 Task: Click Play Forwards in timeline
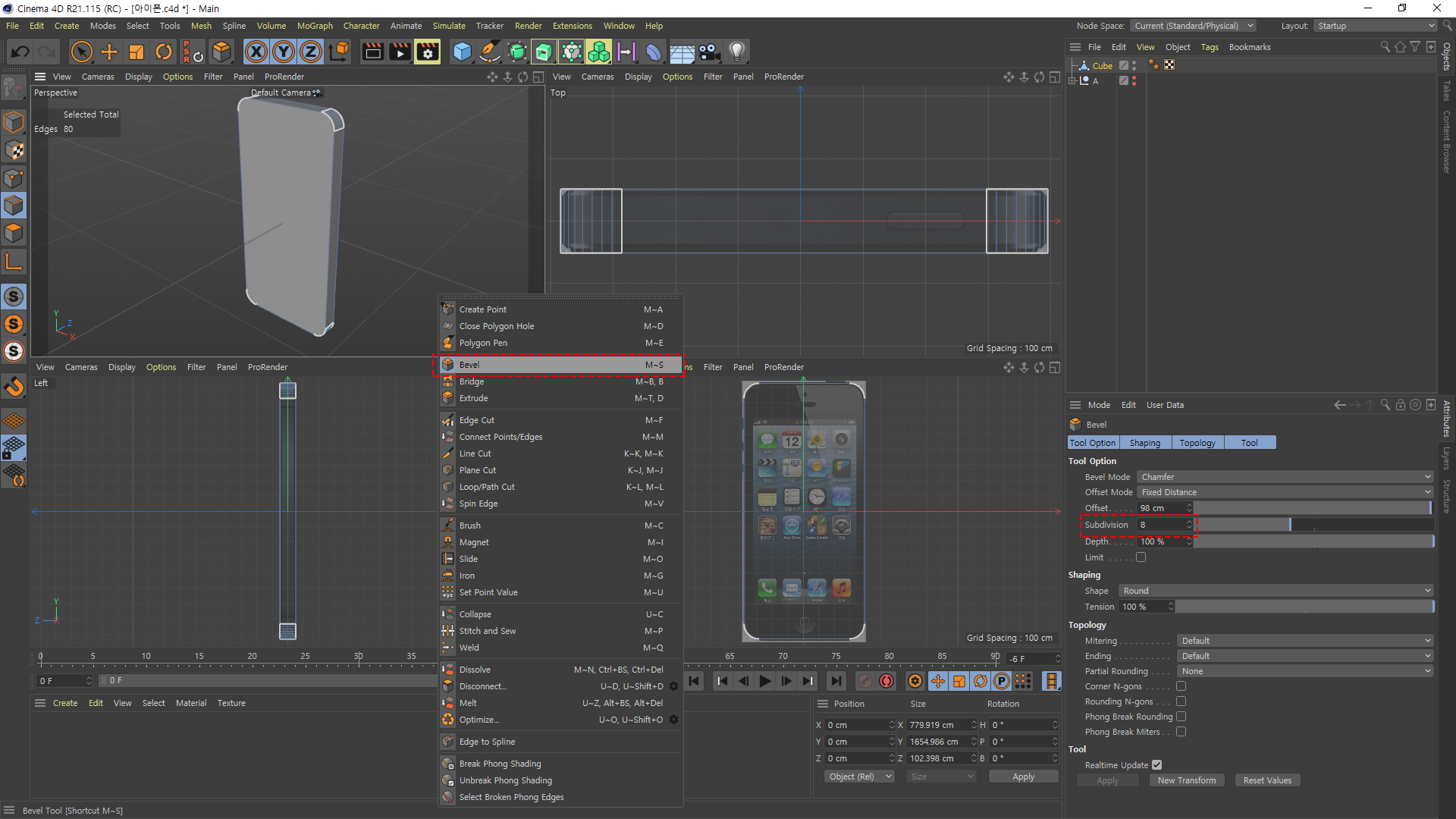pos(765,681)
